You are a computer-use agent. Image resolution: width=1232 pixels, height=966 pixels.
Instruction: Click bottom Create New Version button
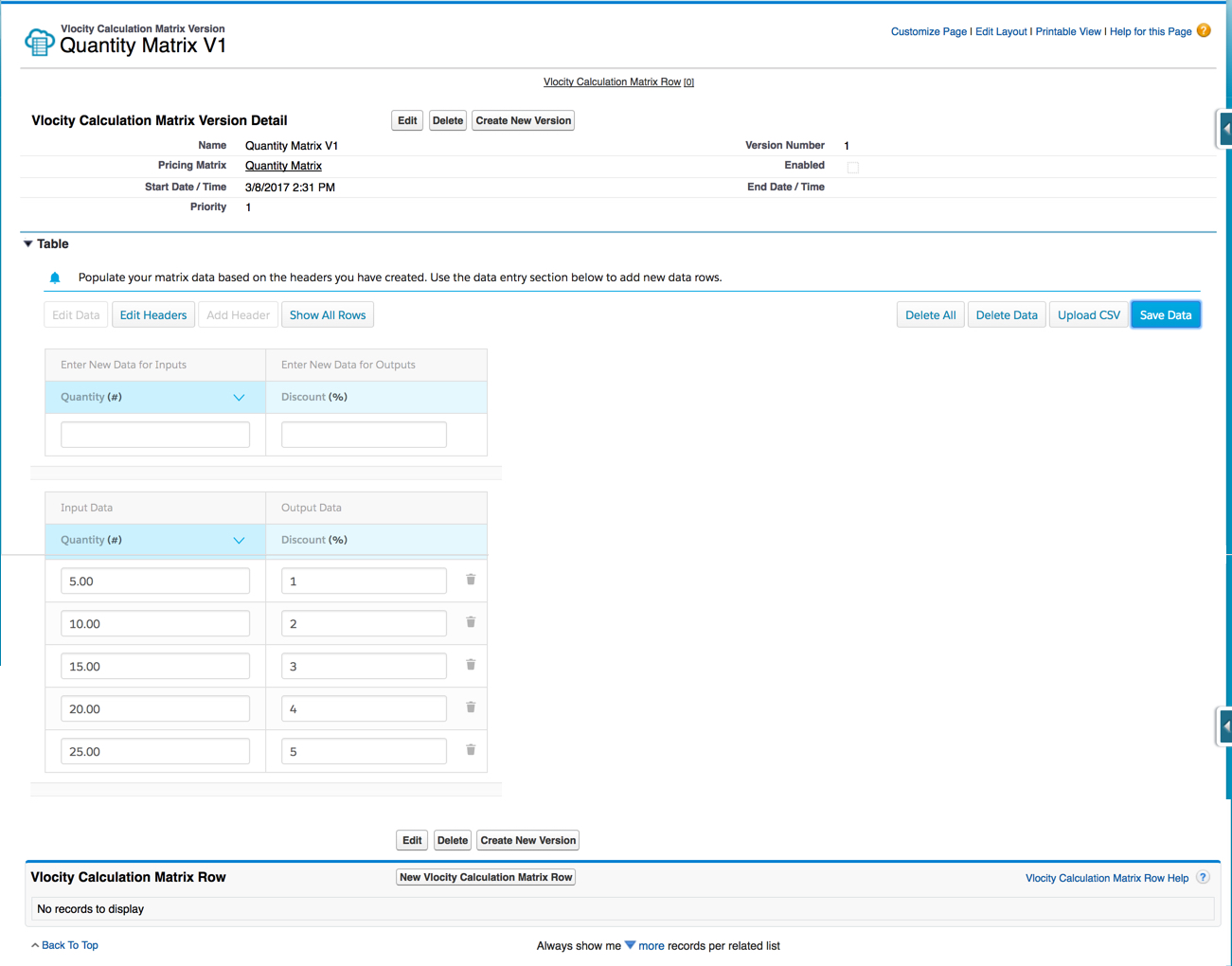(x=528, y=840)
